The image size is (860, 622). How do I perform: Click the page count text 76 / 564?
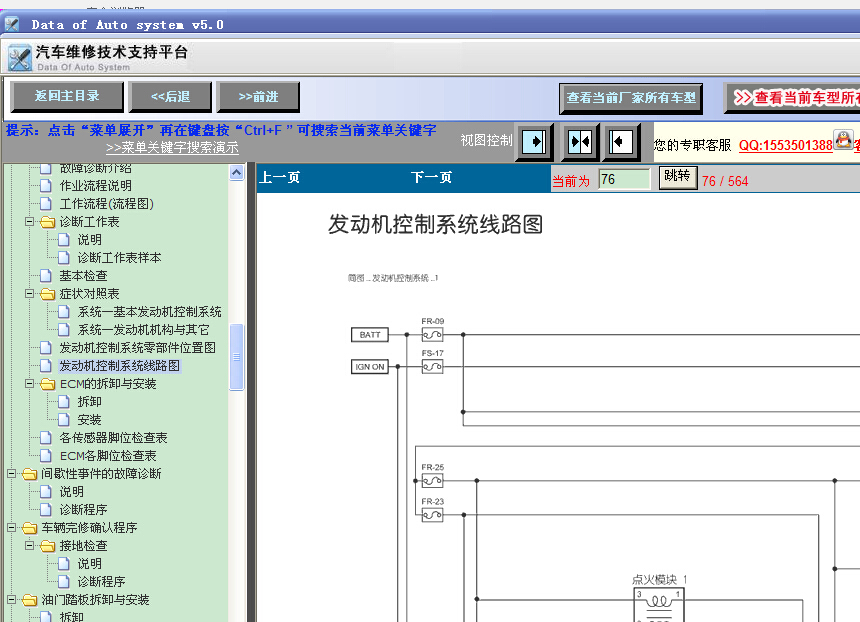[x=725, y=182]
